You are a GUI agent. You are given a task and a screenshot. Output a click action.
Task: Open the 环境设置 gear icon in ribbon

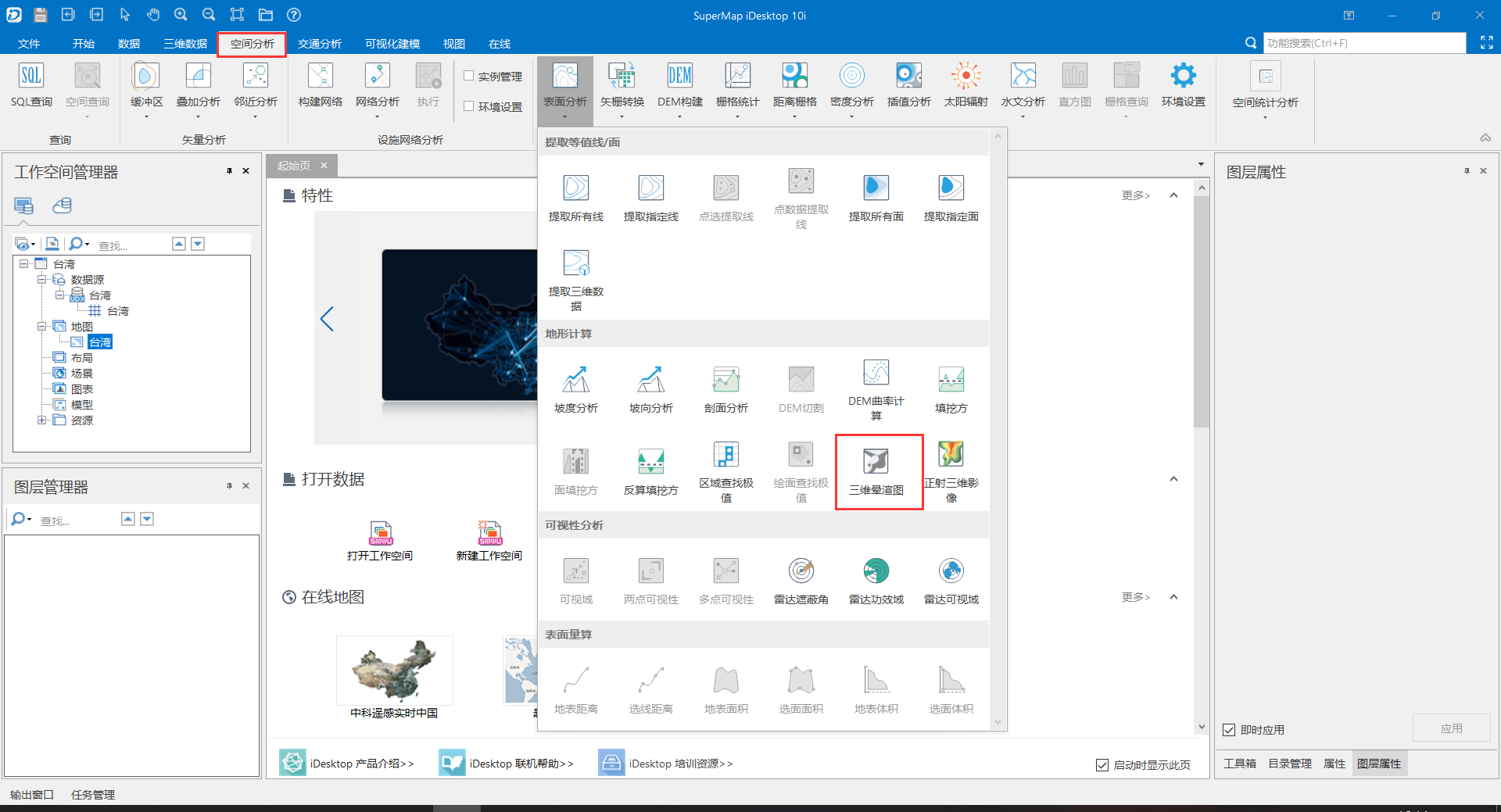(1183, 77)
